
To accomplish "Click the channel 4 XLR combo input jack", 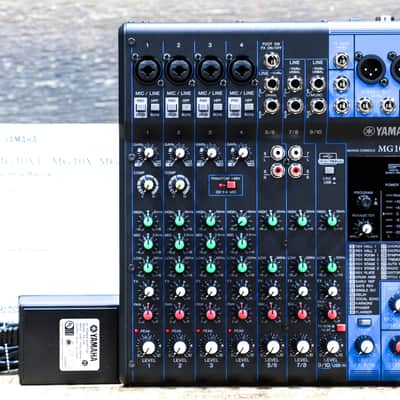I will click(x=242, y=70).
